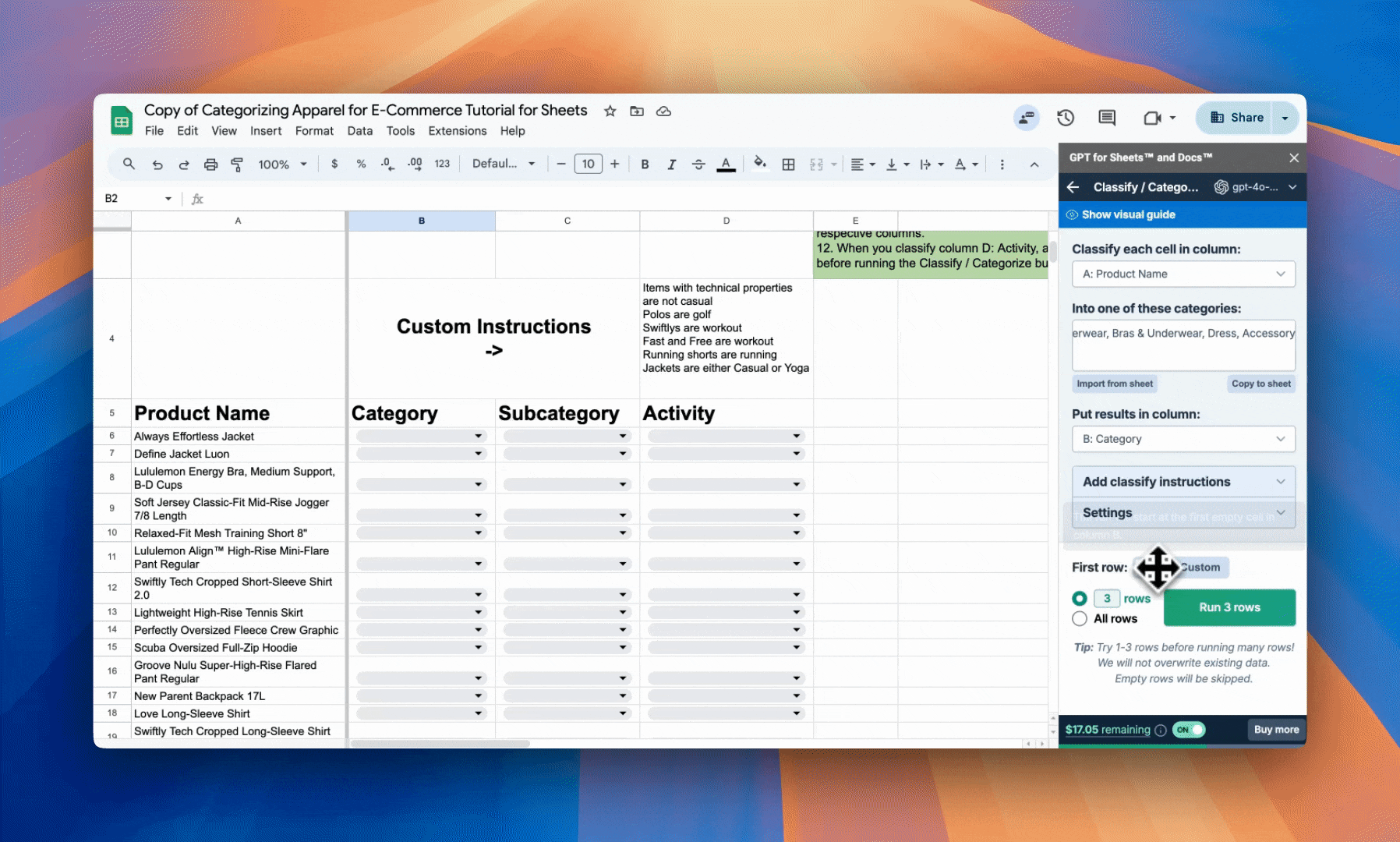Show visual guide link
Screen dimensions: 1400x842
[1128, 214]
